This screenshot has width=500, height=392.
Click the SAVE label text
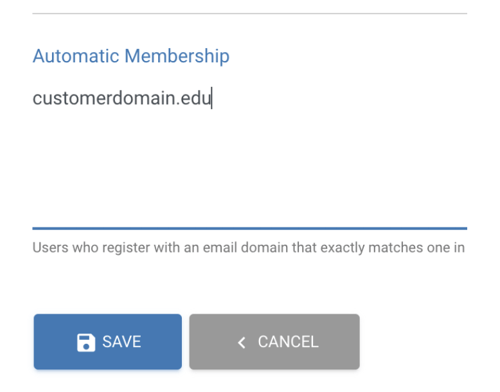click(122, 342)
